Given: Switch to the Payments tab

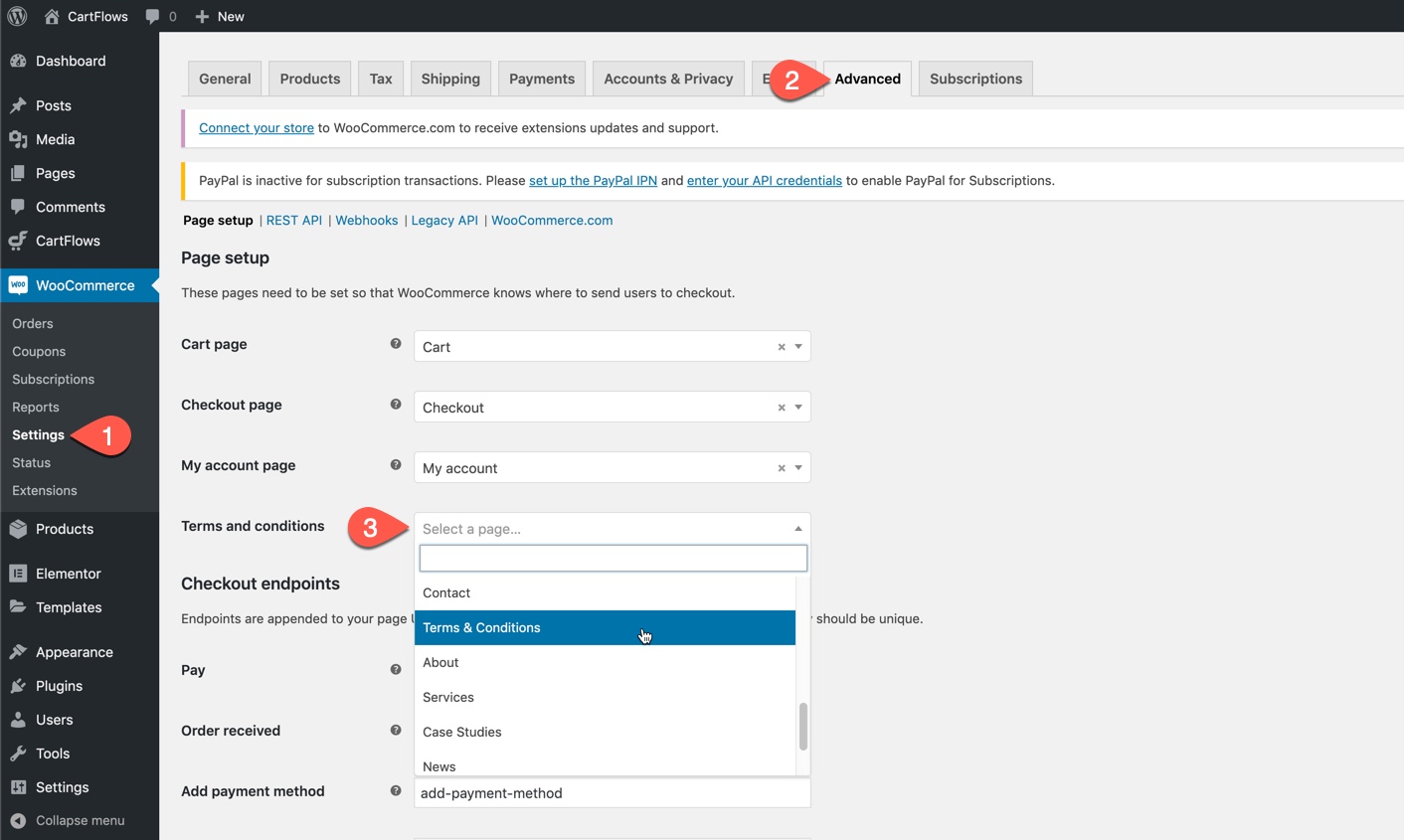Looking at the screenshot, I should click(x=541, y=79).
